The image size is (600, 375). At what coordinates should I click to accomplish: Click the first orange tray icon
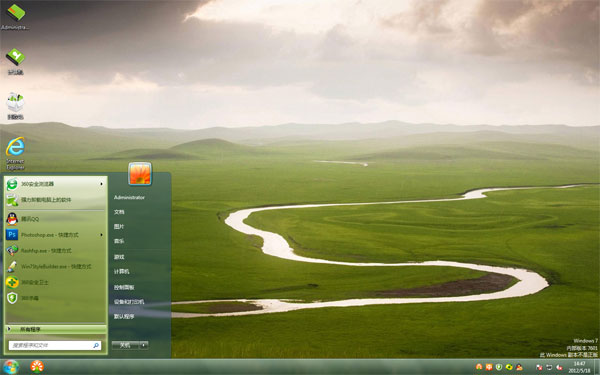click(479, 367)
